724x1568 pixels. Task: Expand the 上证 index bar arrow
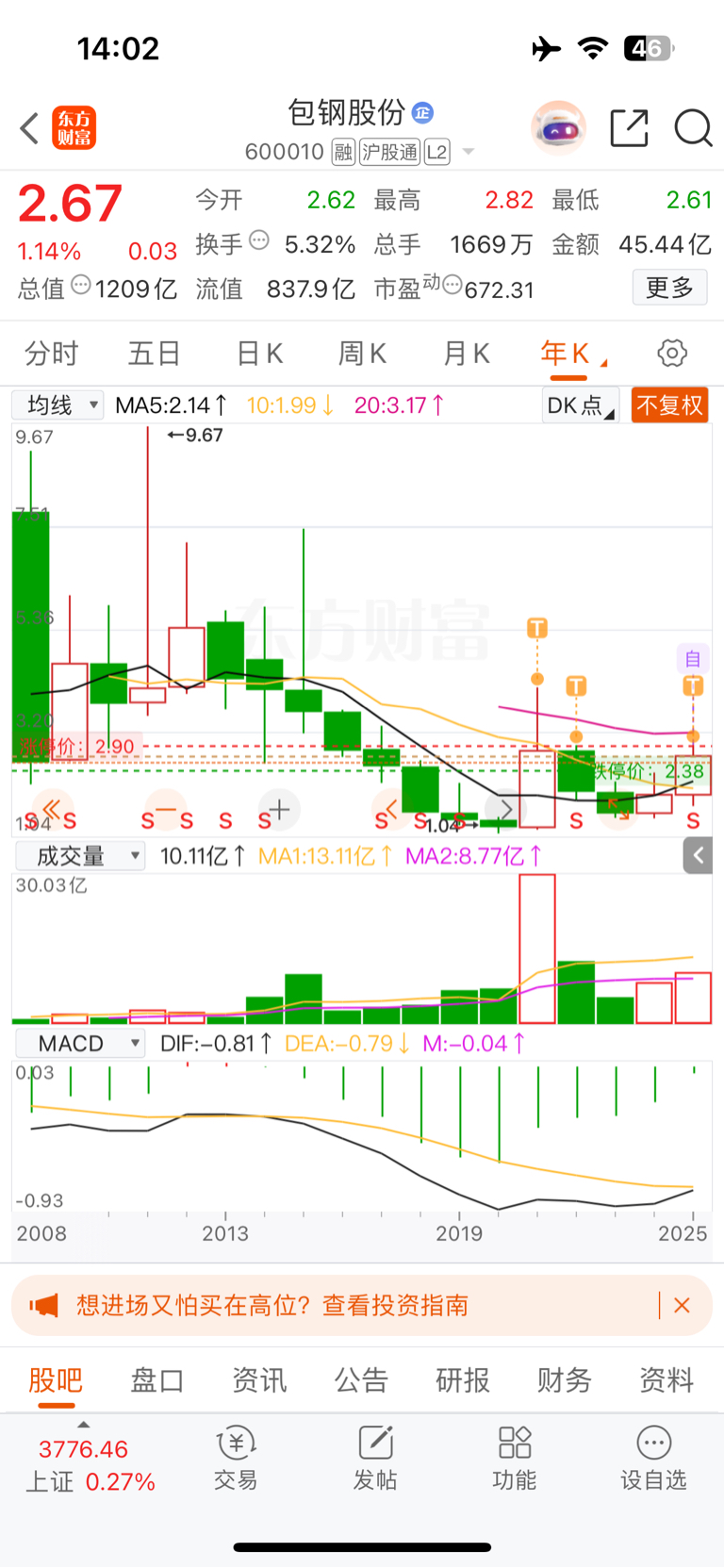83,1424
